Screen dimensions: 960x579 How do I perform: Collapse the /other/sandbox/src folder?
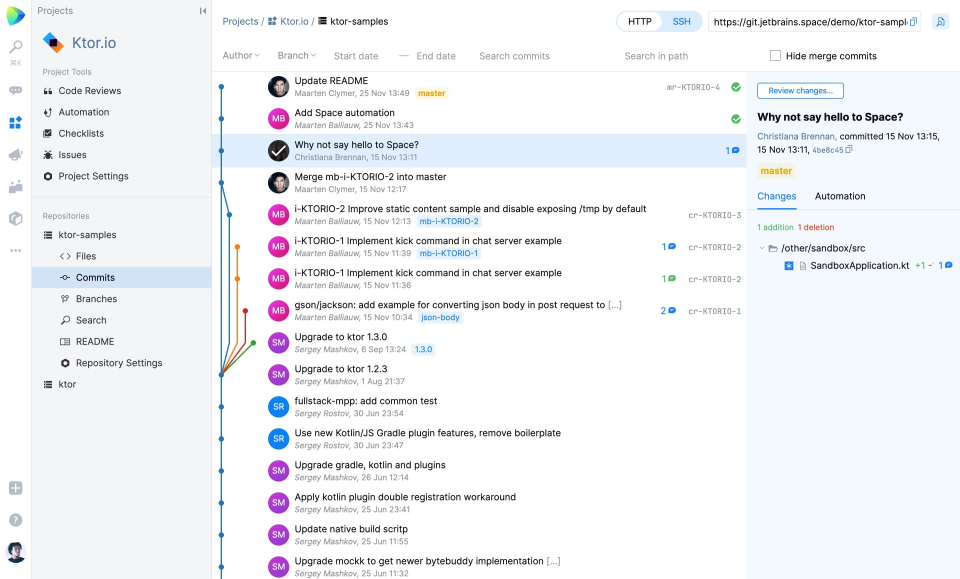coord(762,248)
